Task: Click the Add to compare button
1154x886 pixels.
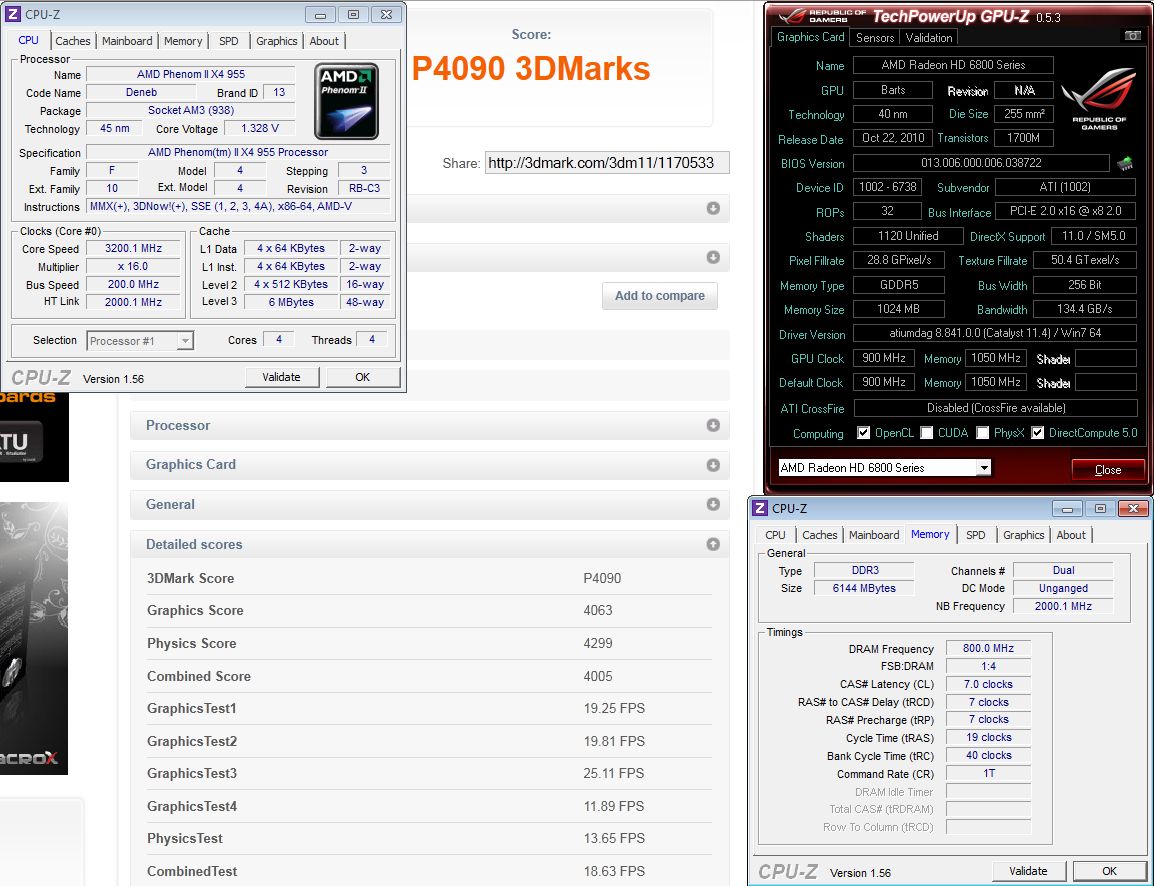Action: [x=660, y=296]
